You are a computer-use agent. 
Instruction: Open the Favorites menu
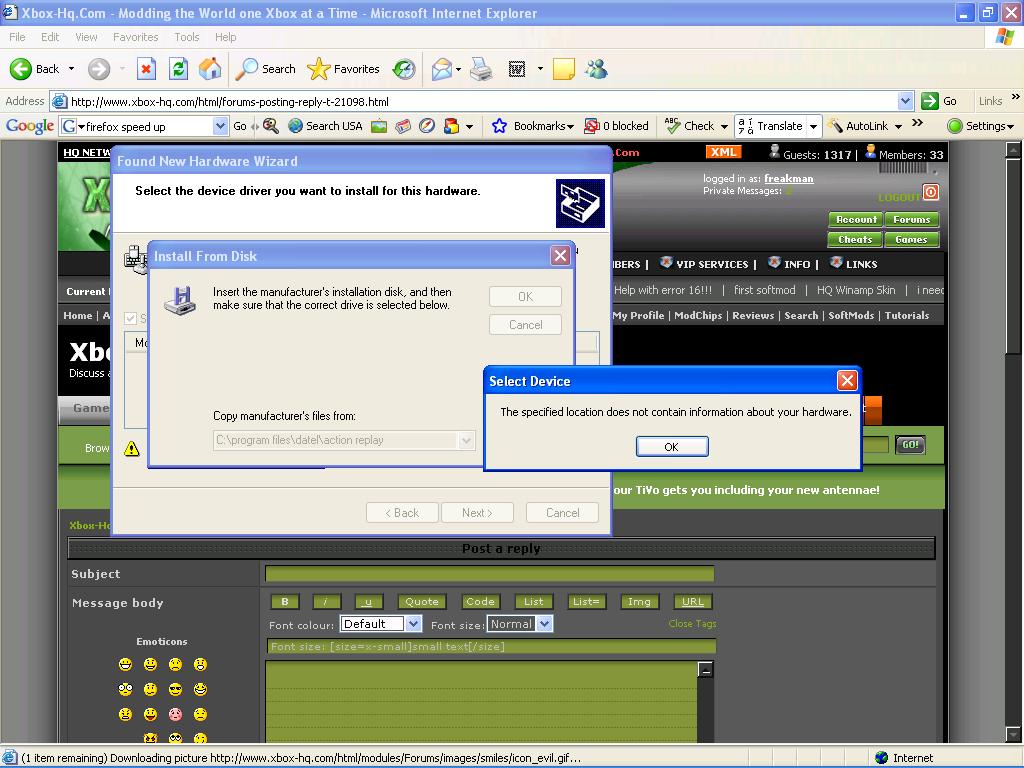135,37
